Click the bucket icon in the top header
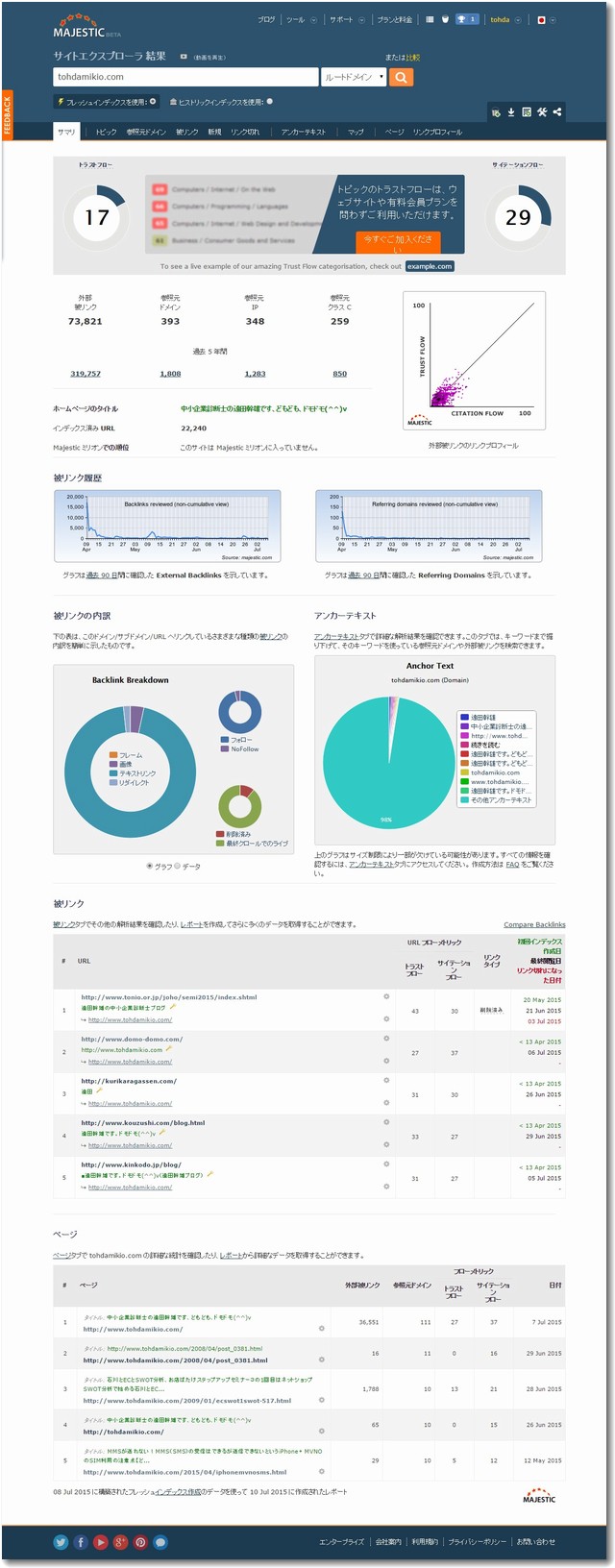Viewport: 615px width, 1568px height. (445, 19)
